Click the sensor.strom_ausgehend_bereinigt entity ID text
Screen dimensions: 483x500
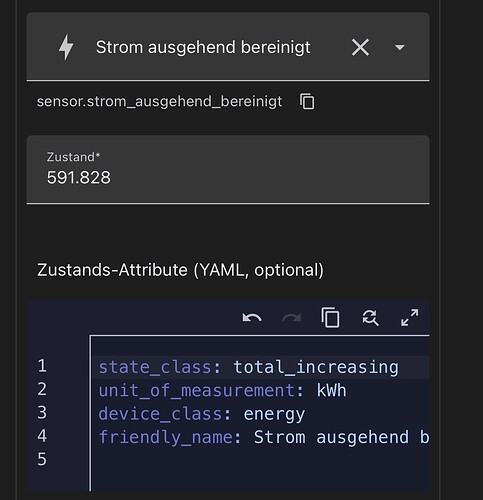[159, 101]
